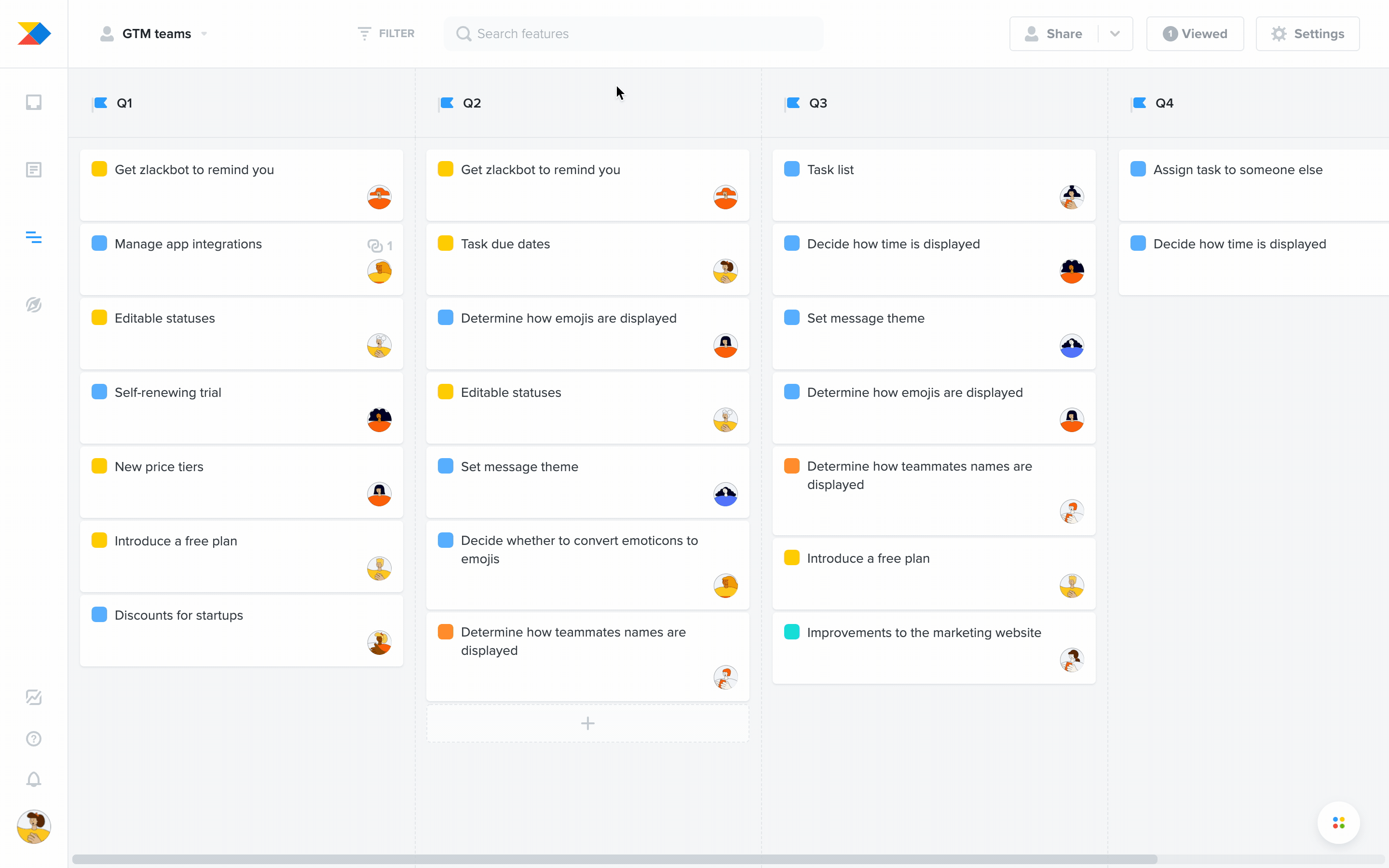Open Q2 card "Determine how teammates names are displayed"
Screen dimensions: 1389x868
coord(588,656)
